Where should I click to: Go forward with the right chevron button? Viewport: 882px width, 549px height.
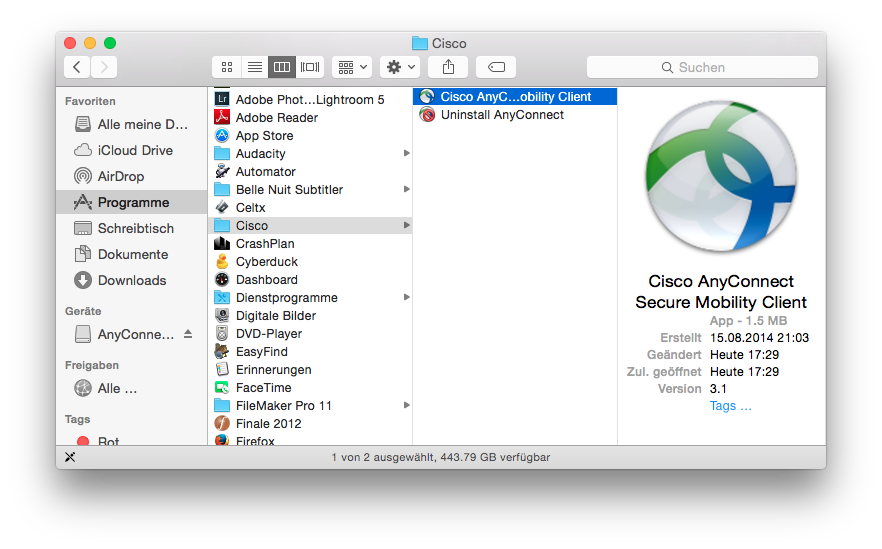(104, 68)
